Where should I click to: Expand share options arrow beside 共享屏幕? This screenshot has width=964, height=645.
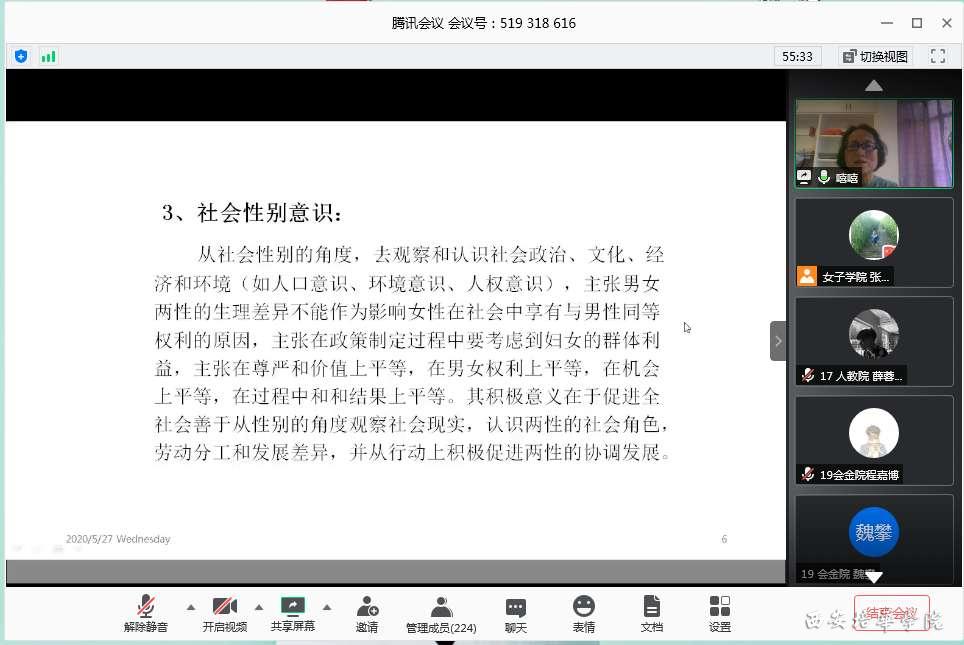(326, 607)
